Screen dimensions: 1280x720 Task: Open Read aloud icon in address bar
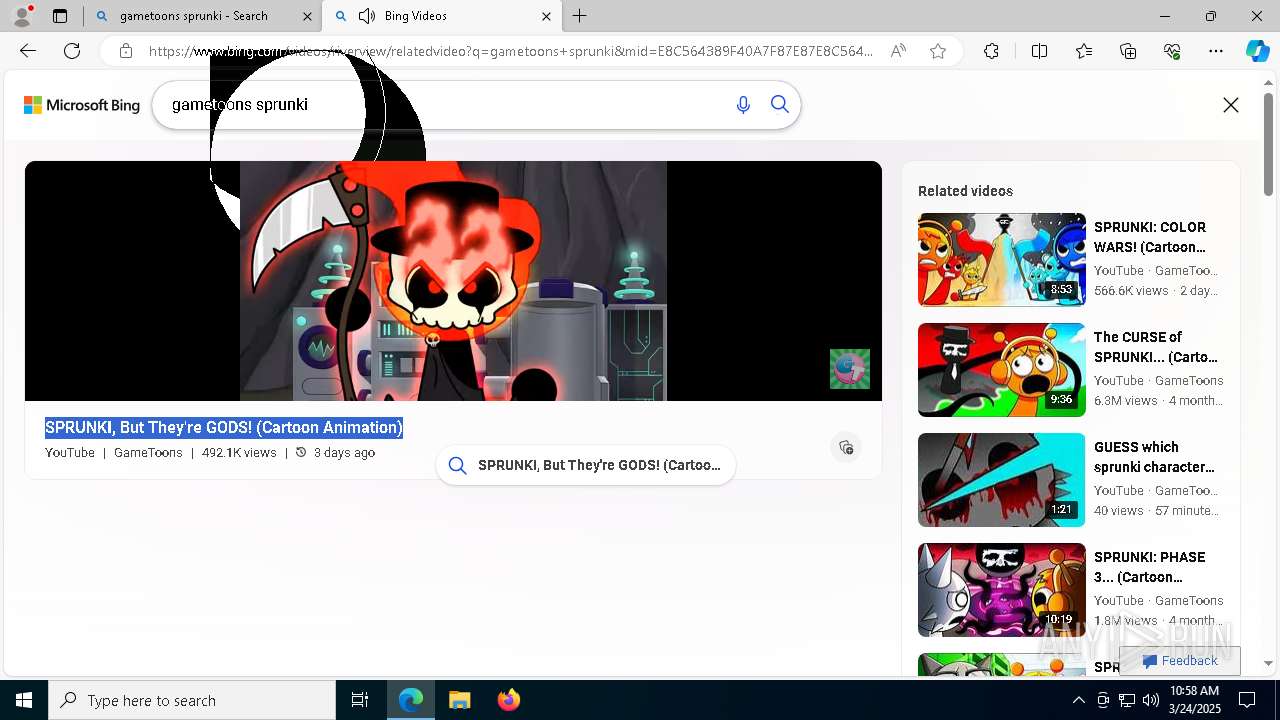click(898, 51)
